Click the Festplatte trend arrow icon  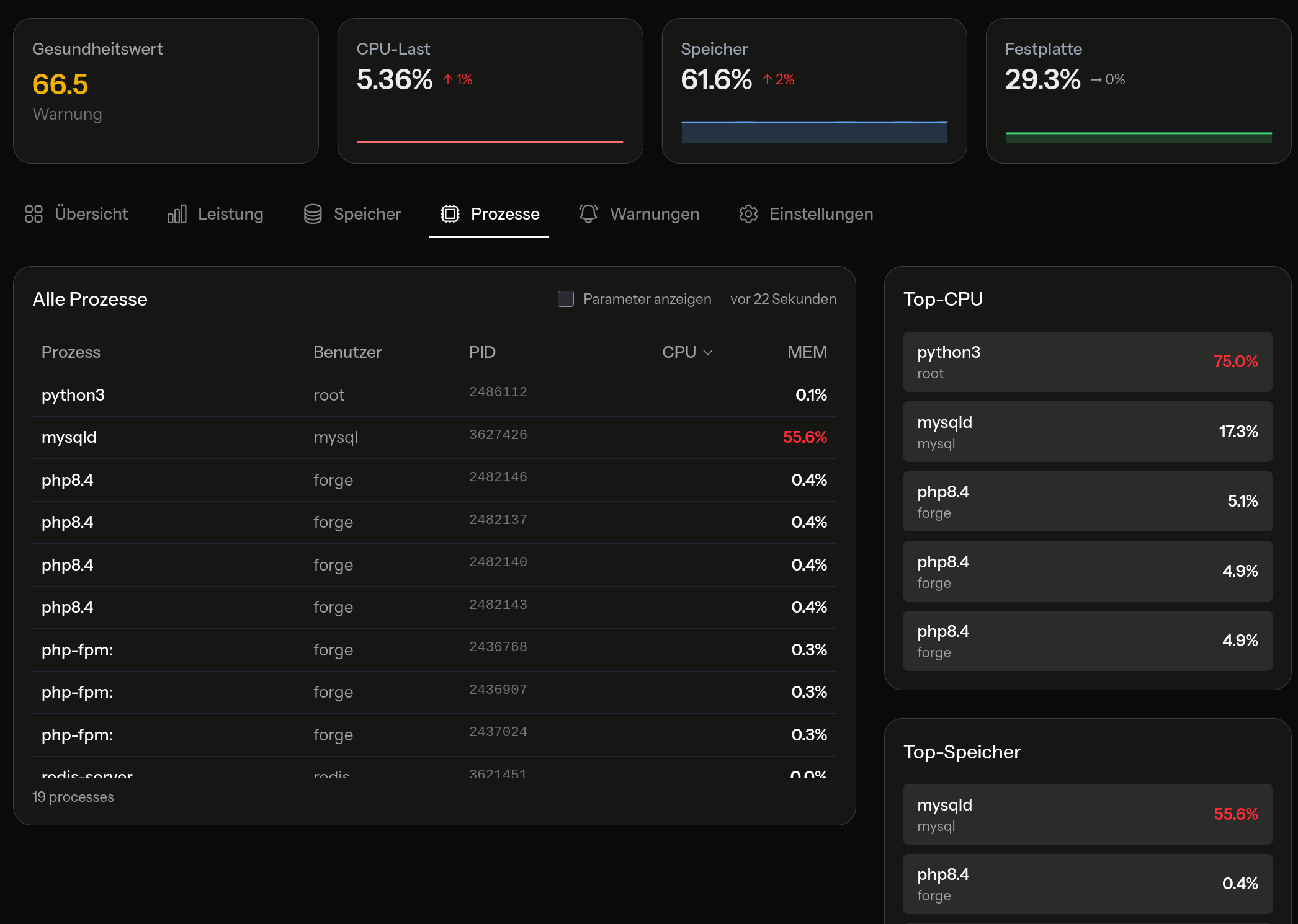[1096, 80]
